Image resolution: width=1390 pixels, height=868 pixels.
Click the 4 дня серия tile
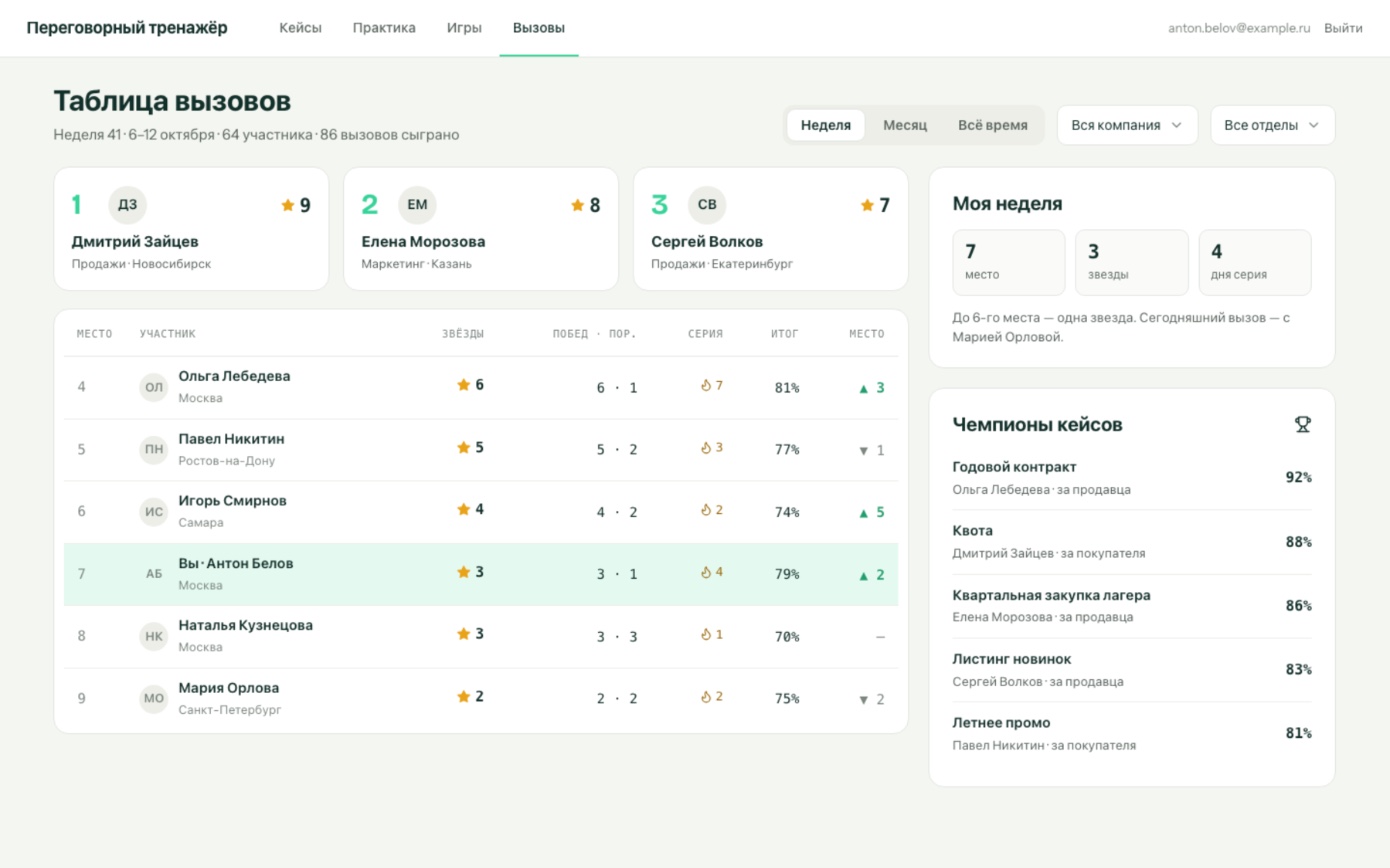[1255, 263]
